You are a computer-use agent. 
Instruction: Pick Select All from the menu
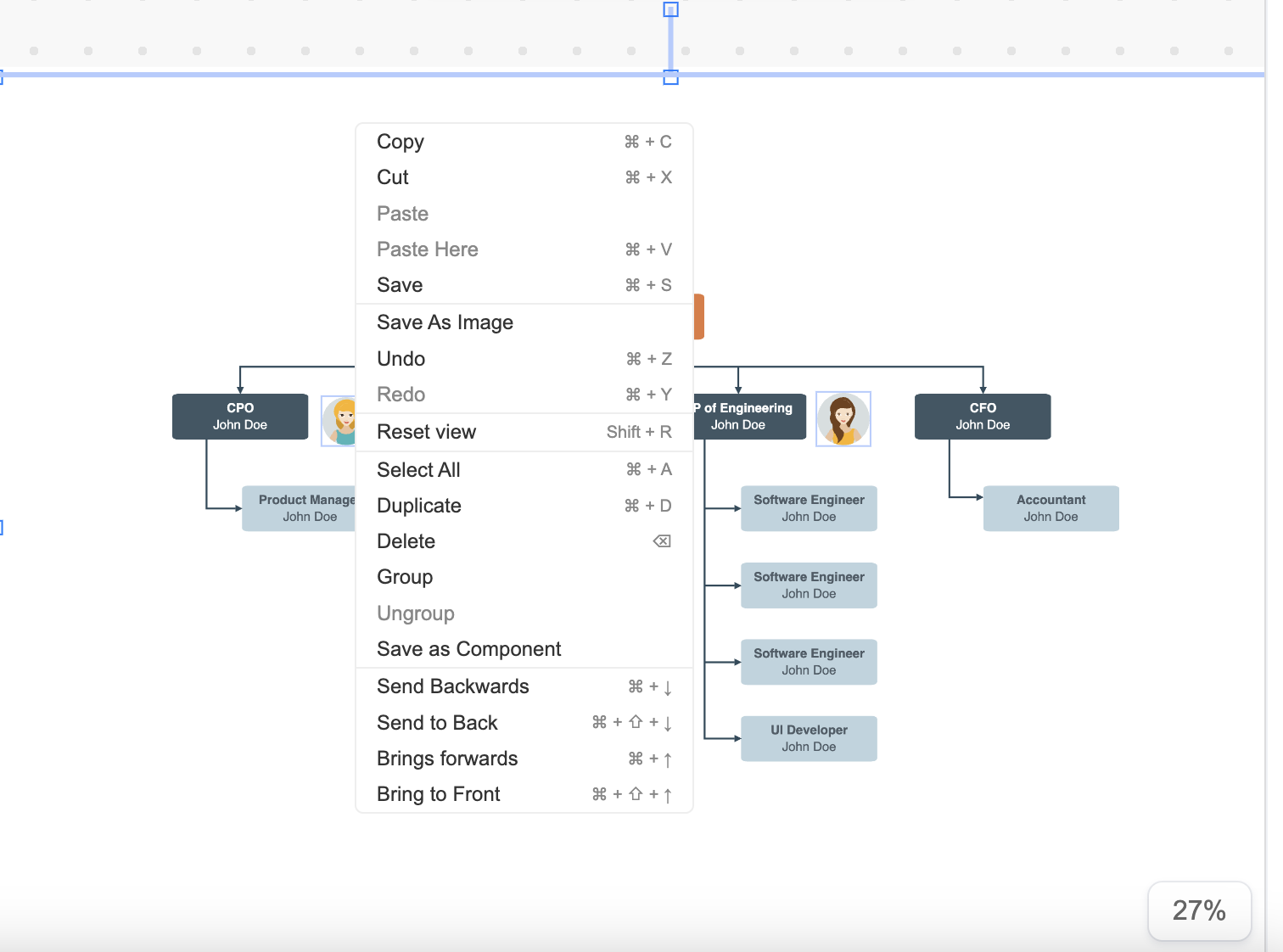point(418,470)
